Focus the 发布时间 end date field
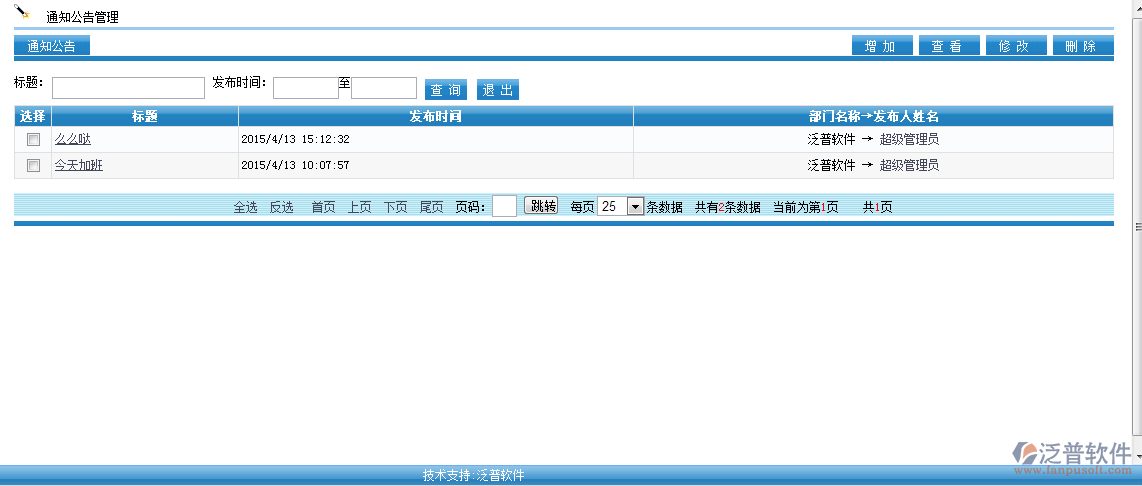1142x486 pixels. 384,88
